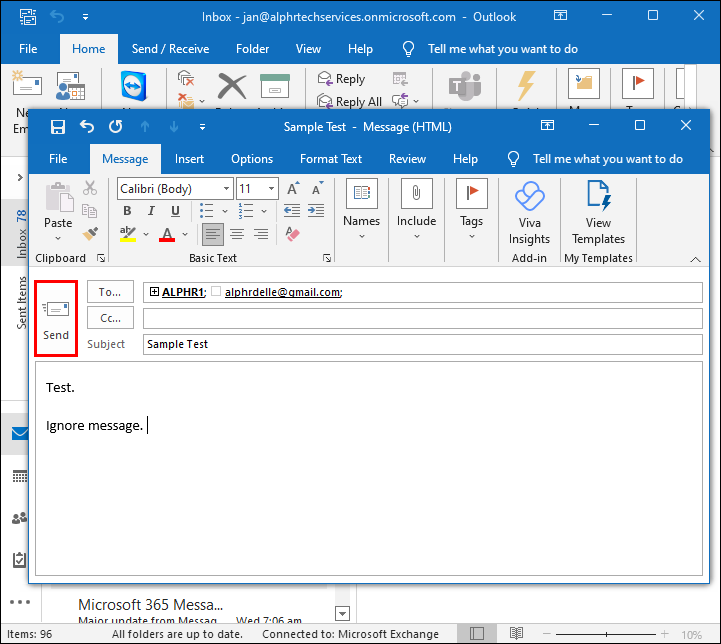Toggle italic formatting
This screenshot has width=721, height=644.
pos(149,211)
